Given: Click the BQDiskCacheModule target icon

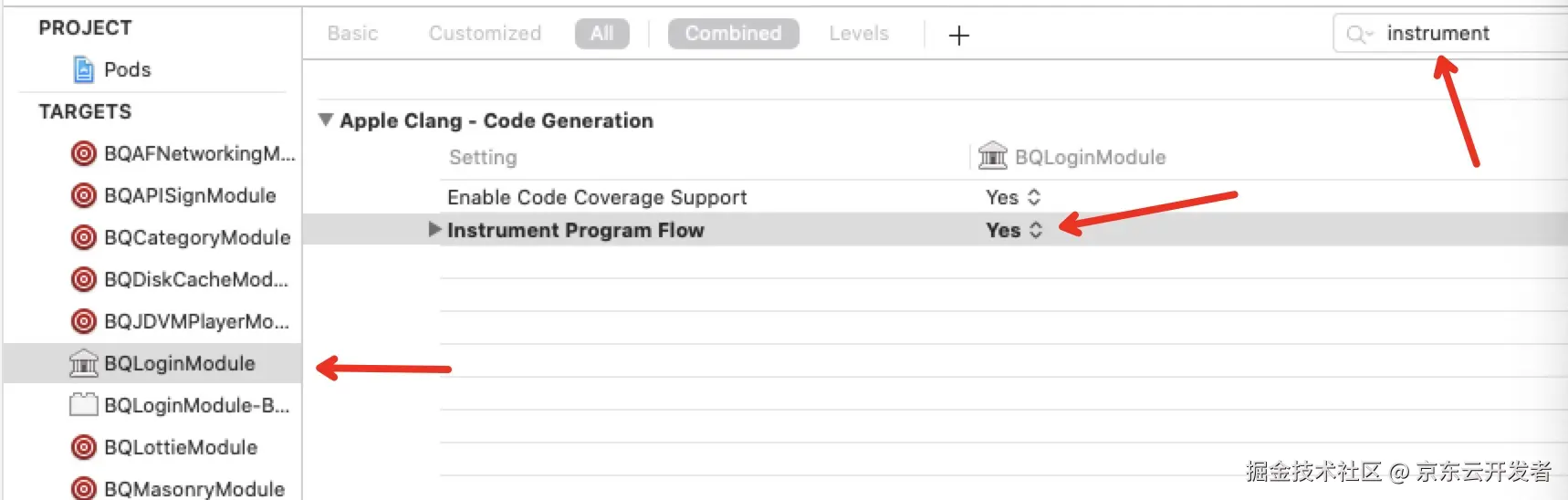Looking at the screenshot, I should 83,279.
